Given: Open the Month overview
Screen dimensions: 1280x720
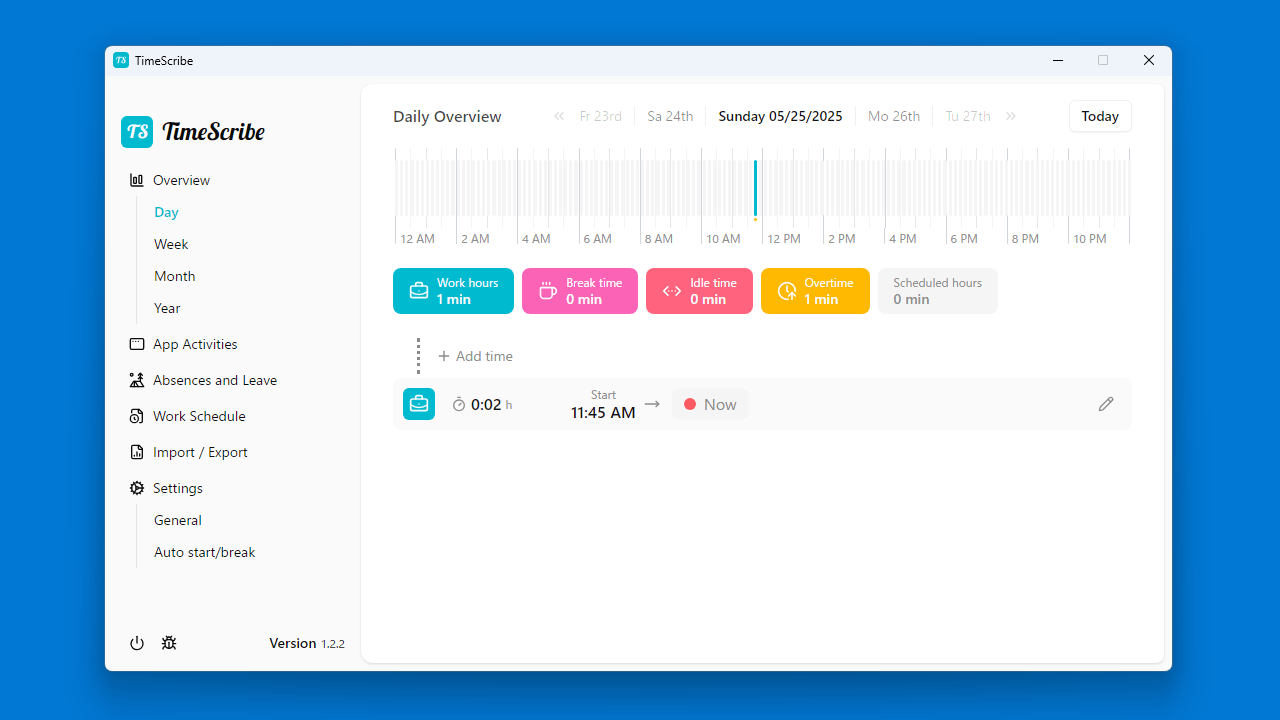Looking at the screenshot, I should pos(175,276).
